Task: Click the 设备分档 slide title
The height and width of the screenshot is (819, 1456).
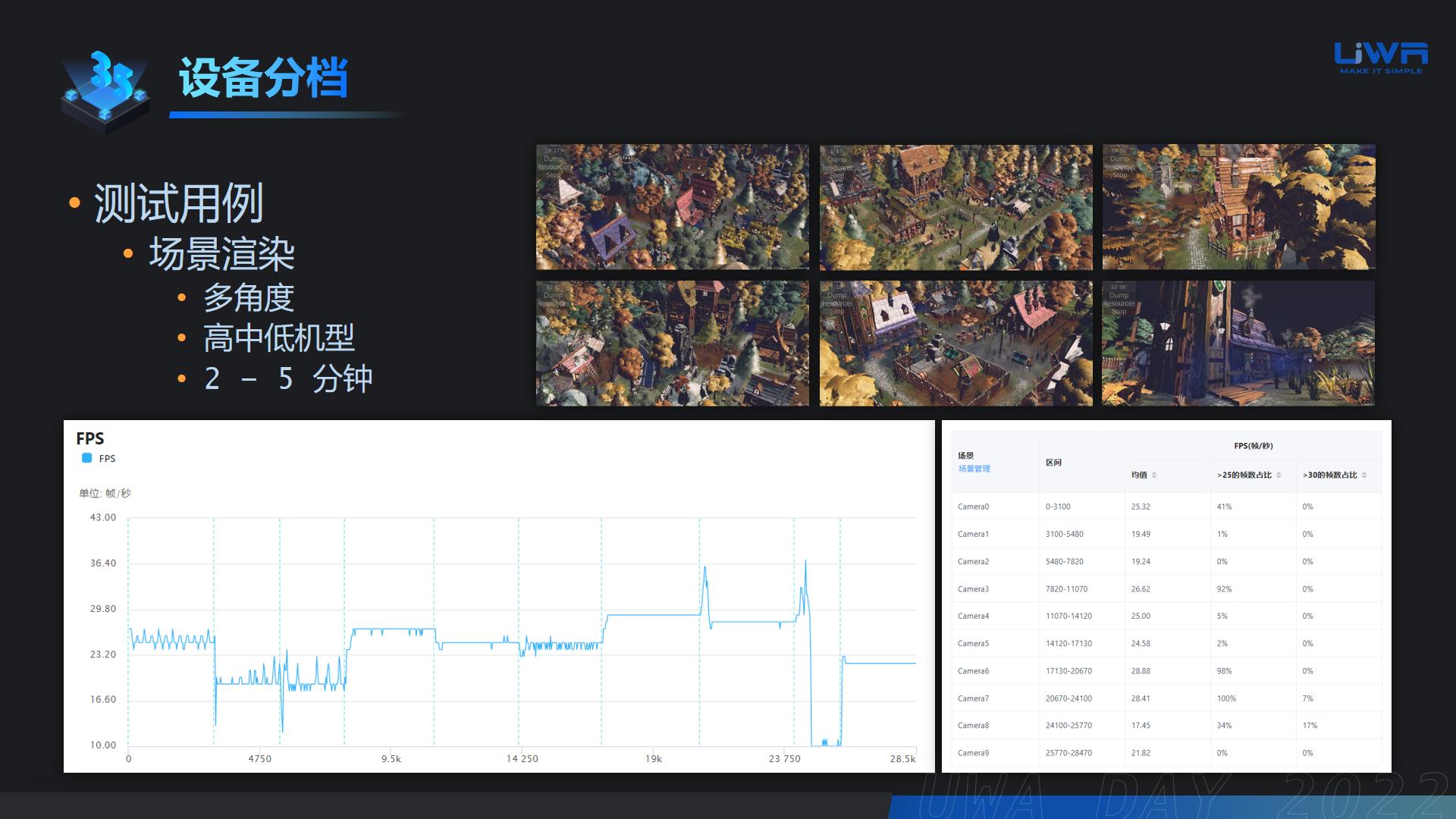Action: pyautogui.click(x=263, y=77)
